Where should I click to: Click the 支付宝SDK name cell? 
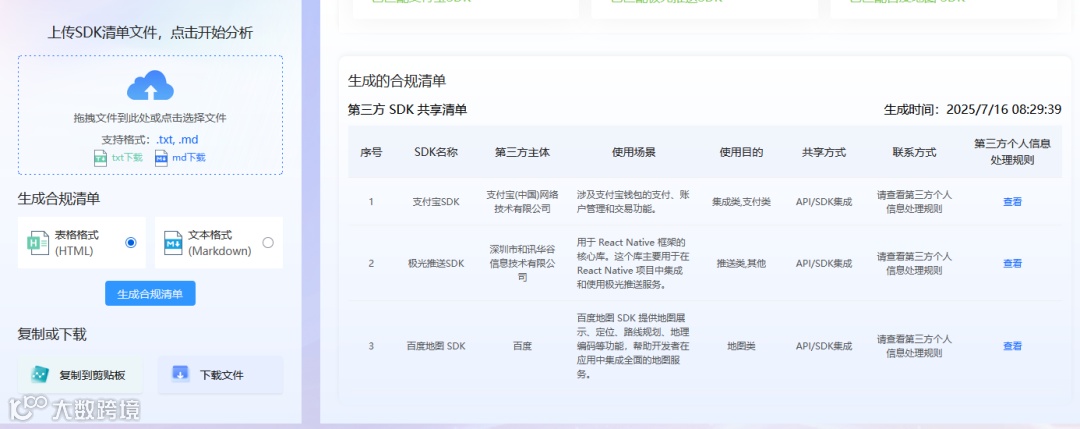coord(436,202)
